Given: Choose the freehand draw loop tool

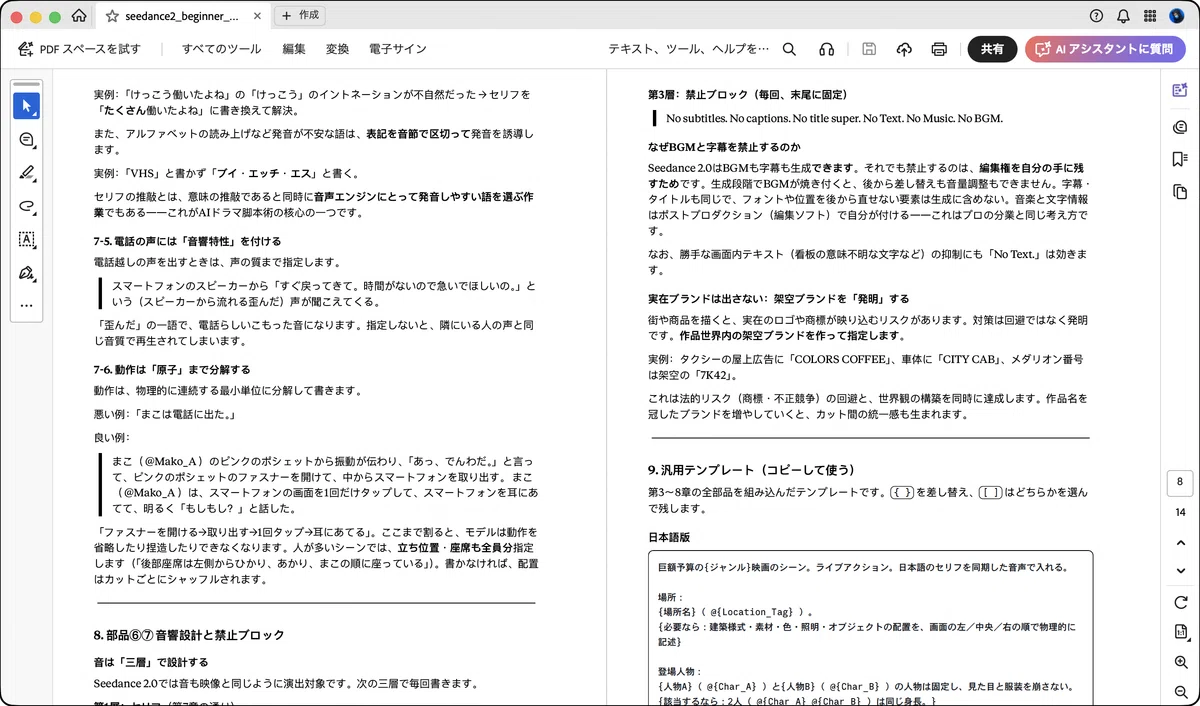Looking at the screenshot, I should point(27,206).
